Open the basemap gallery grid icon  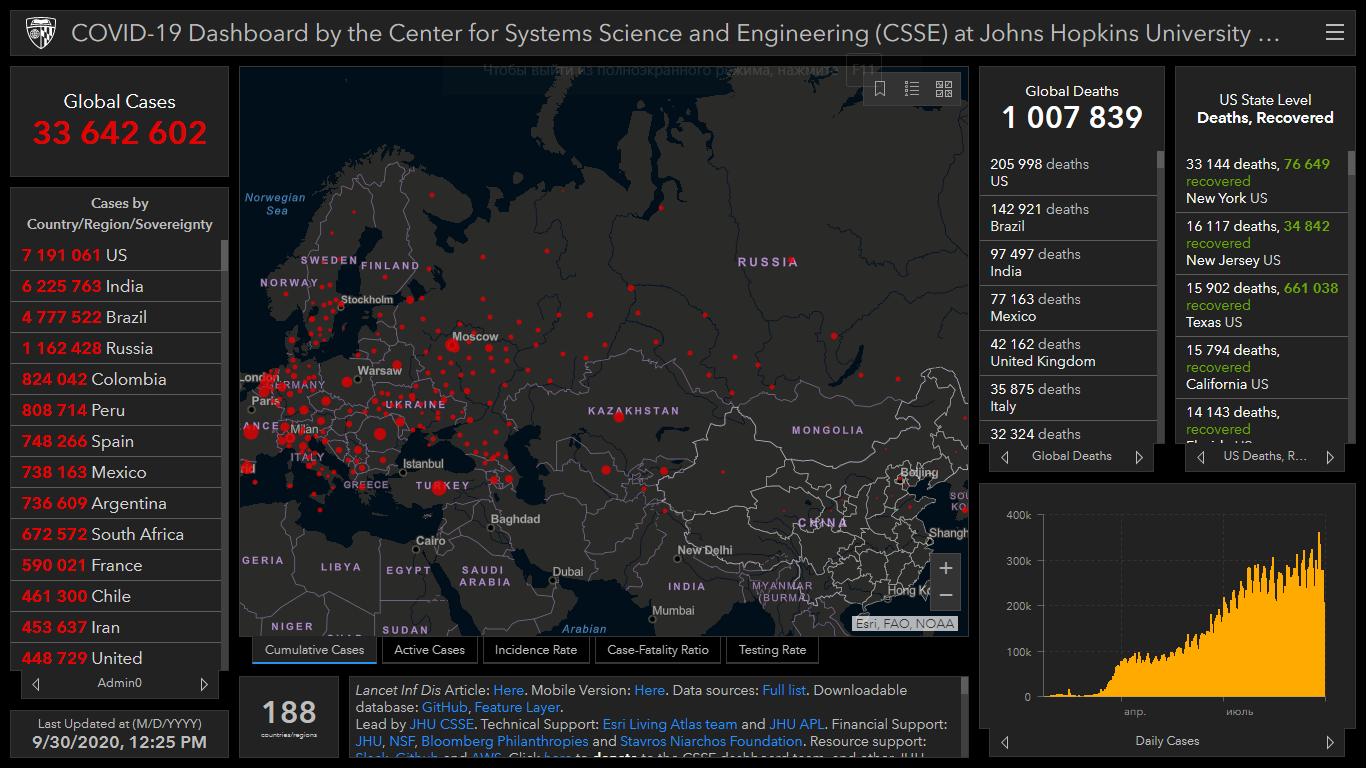(x=944, y=89)
